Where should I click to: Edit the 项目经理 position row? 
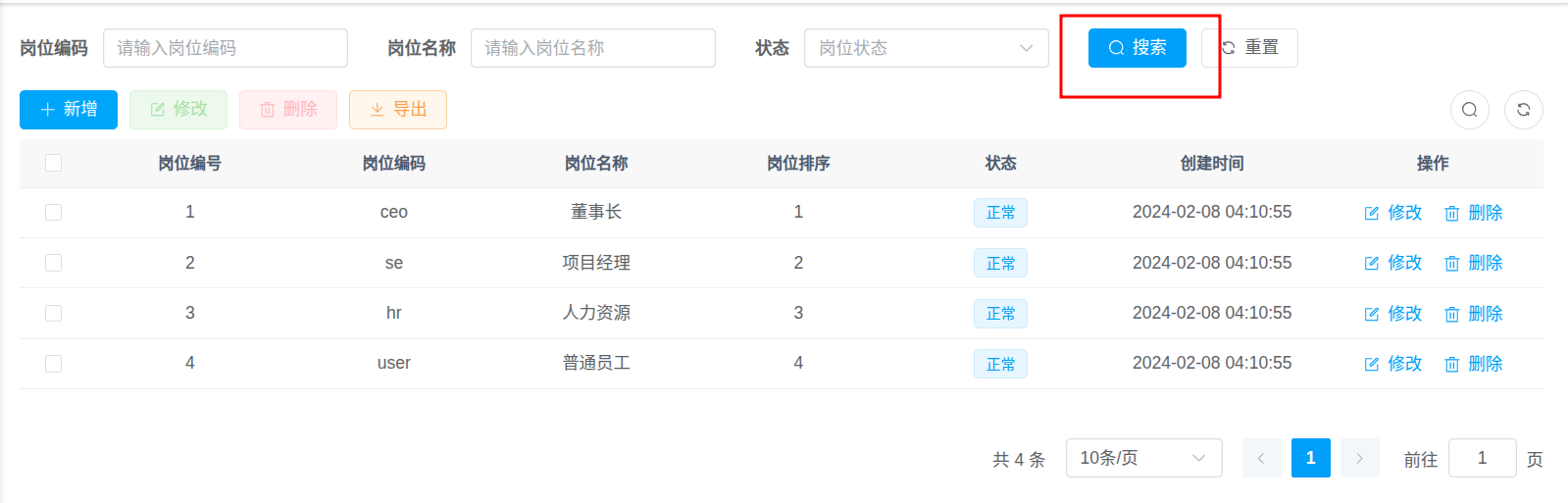pos(1393,263)
